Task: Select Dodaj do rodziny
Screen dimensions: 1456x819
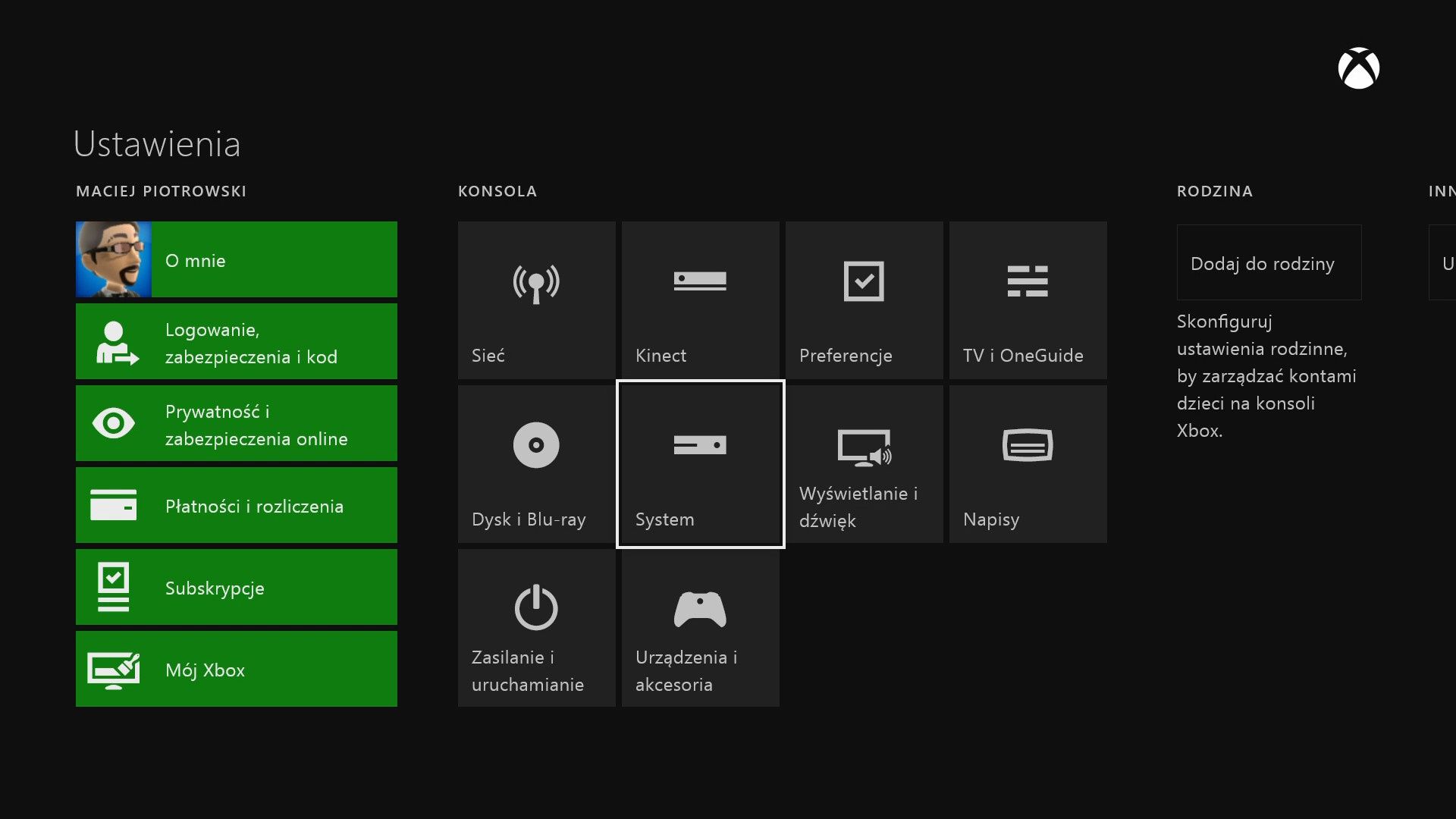Action: 1269,262
